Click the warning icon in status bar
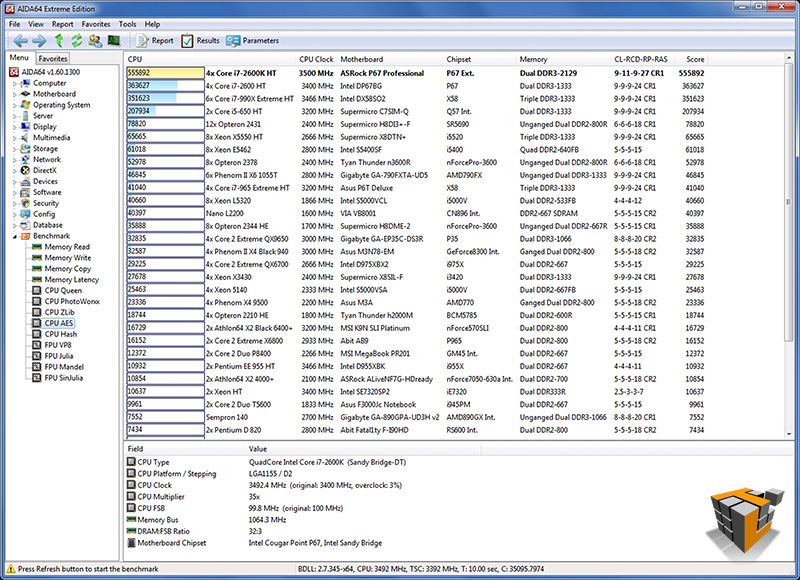 [10, 569]
